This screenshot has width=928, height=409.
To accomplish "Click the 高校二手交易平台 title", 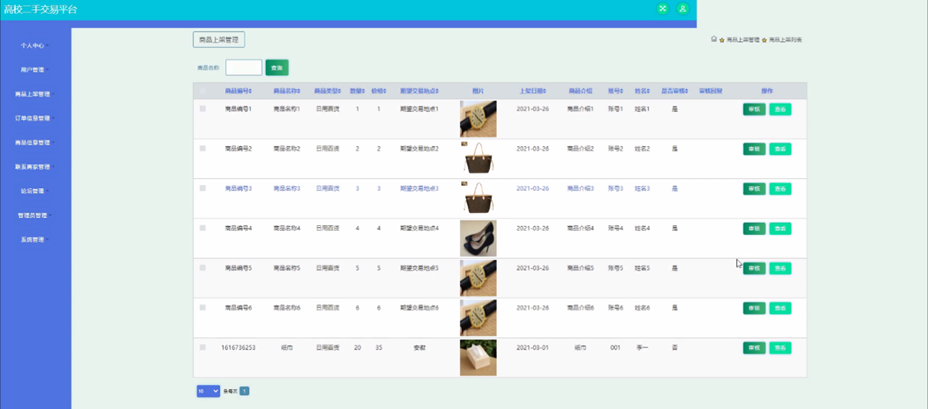I will (40, 9).
